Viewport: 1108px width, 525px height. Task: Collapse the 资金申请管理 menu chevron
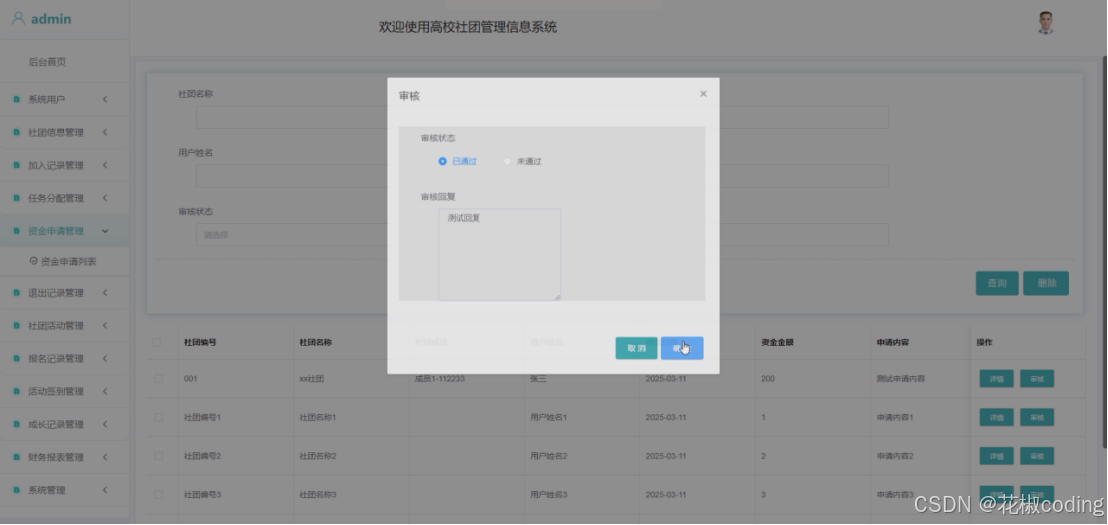[105, 231]
